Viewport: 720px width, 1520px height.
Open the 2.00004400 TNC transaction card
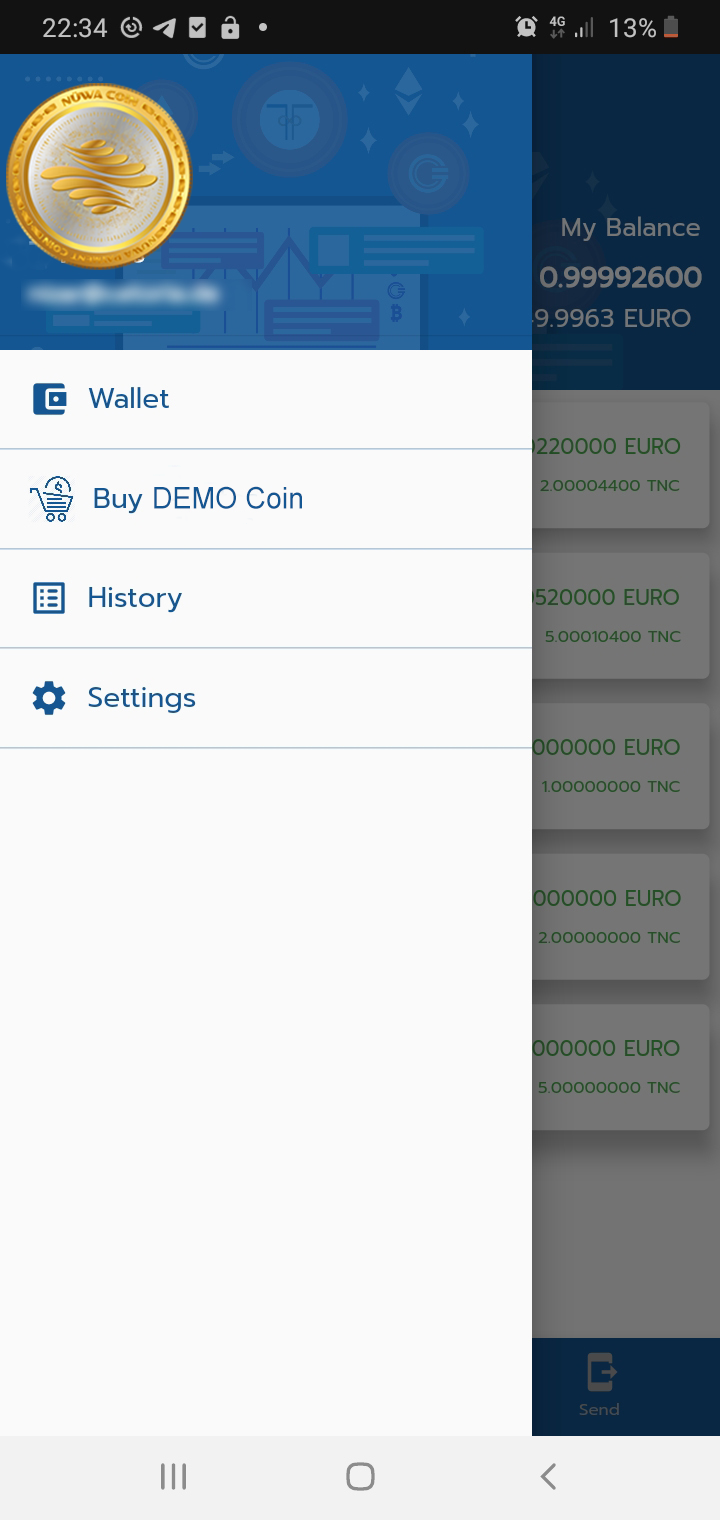[x=620, y=465]
